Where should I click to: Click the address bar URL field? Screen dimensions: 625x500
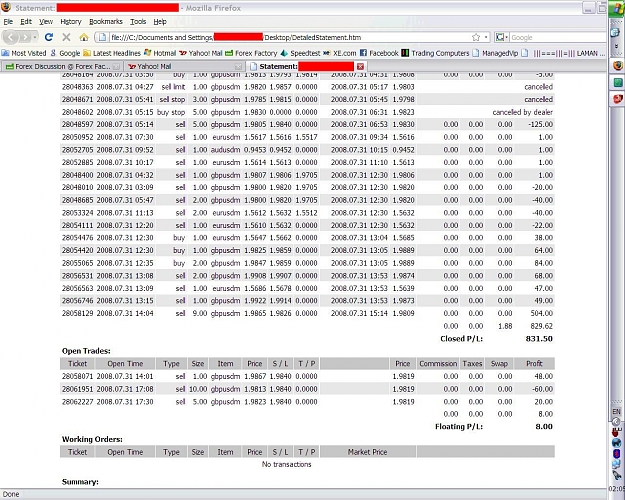pos(289,37)
